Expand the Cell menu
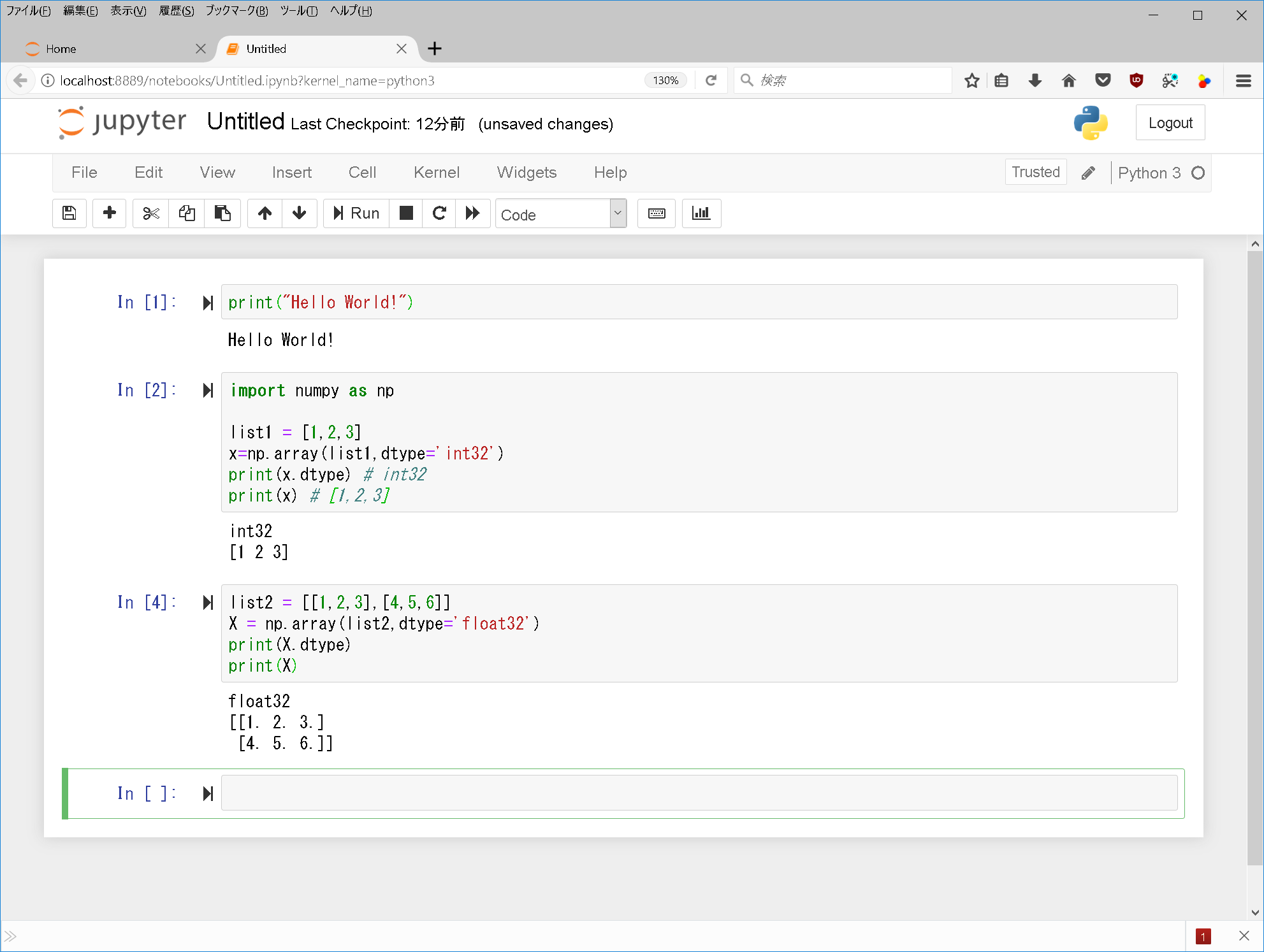Viewport: 1264px width, 952px height. coord(362,173)
